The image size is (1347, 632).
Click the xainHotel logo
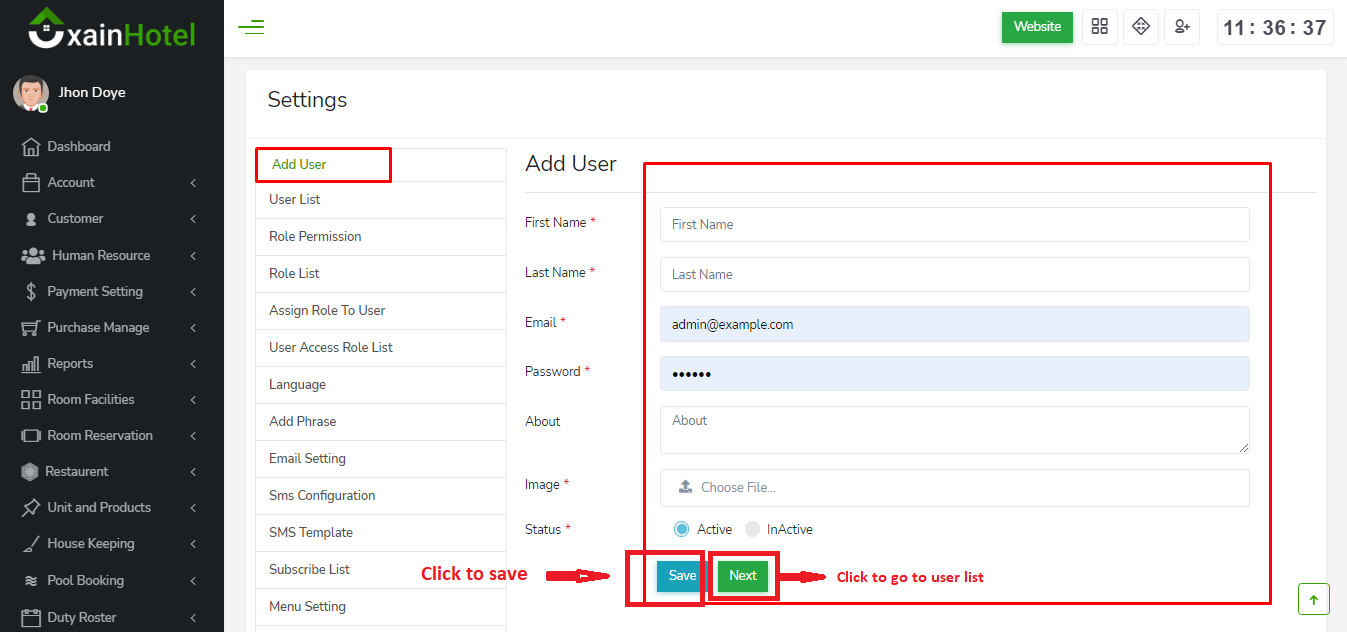click(x=111, y=29)
